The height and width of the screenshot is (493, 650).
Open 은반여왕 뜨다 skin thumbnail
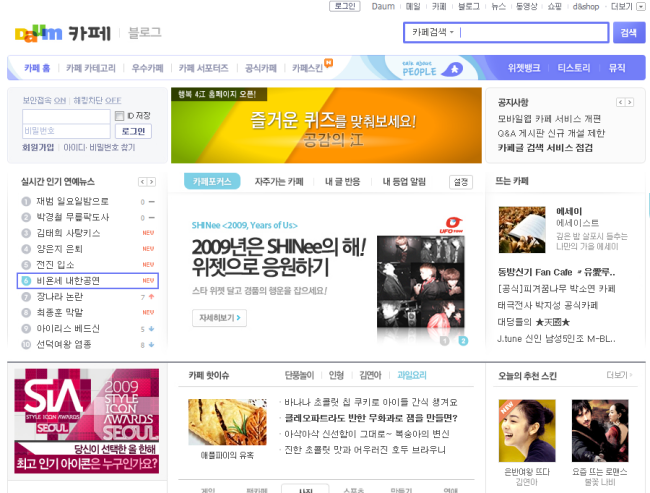pyautogui.click(x=527, y=431)
